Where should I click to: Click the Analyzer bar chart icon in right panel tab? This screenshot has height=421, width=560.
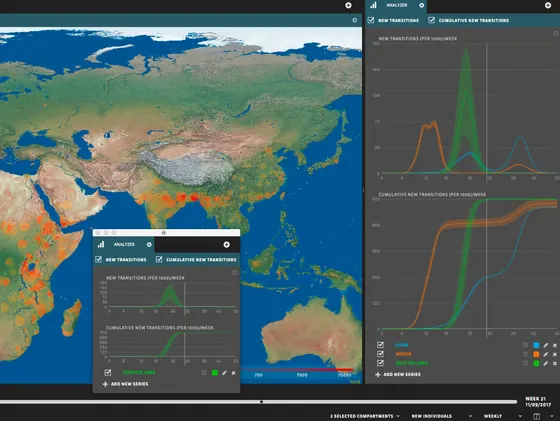[x=373, y=5]
